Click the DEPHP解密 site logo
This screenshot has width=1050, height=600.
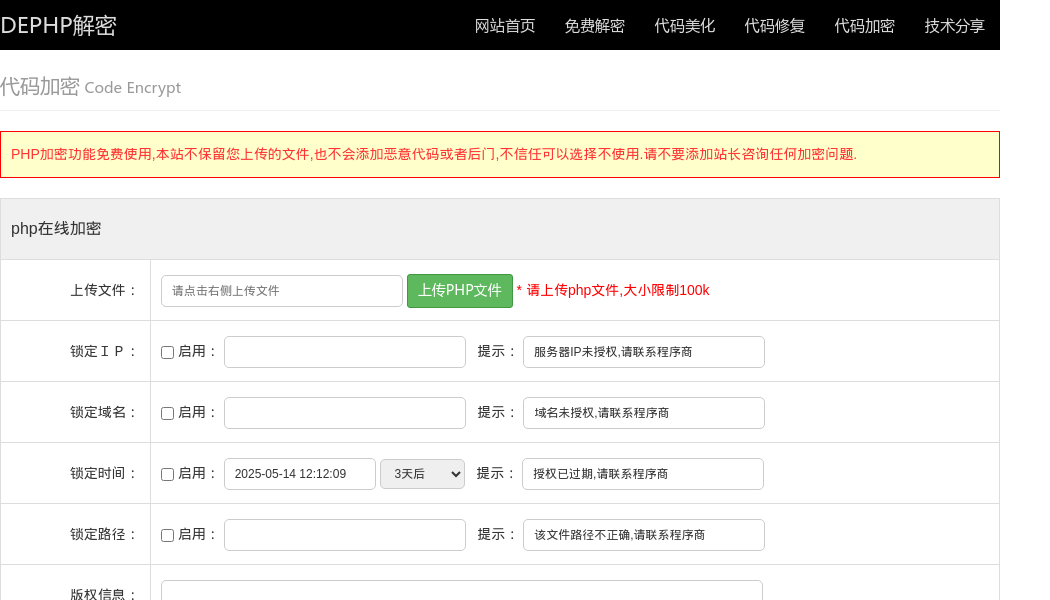(x=58, y=25)
